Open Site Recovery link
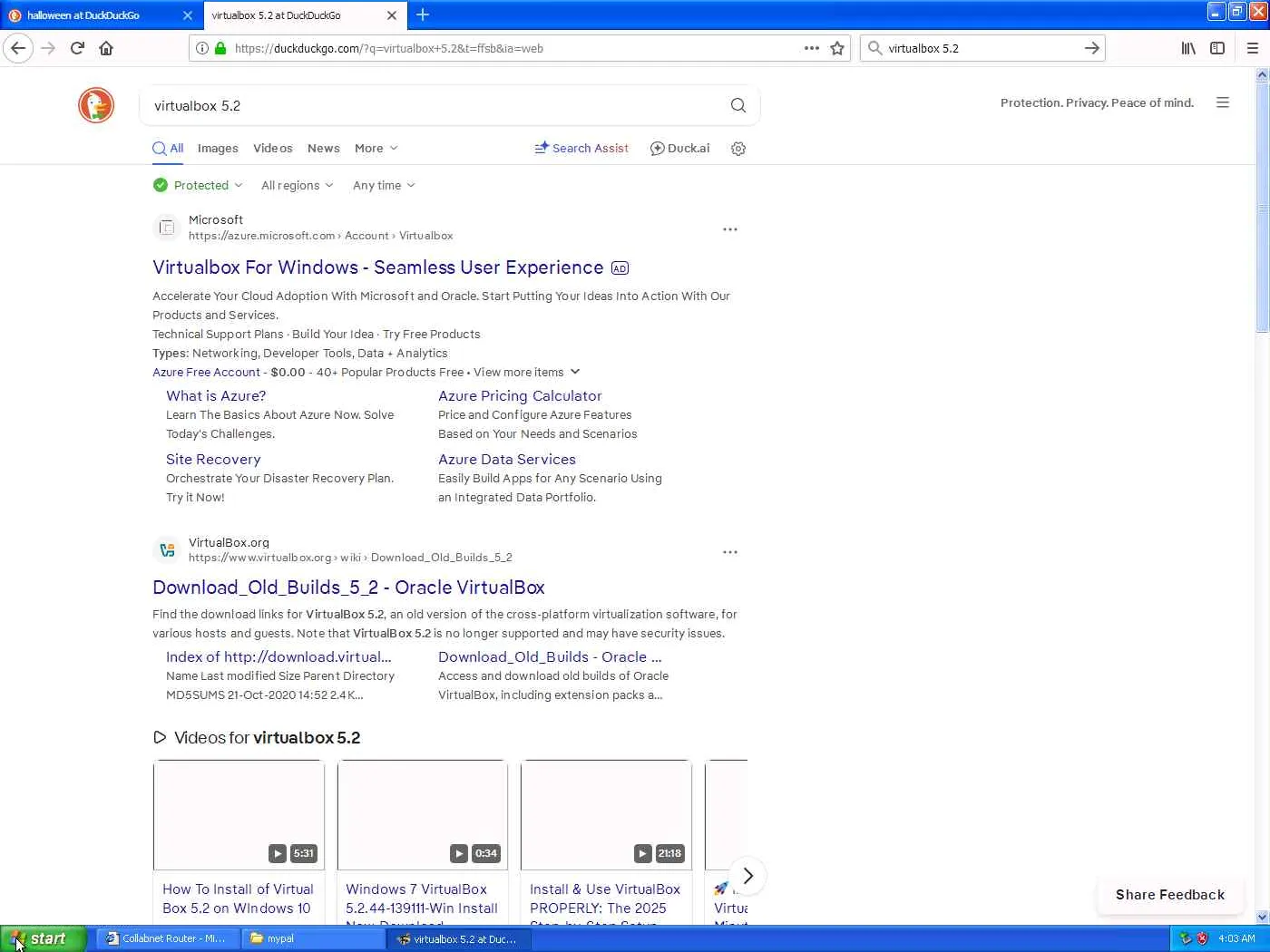Screen dimensions: 1270x952 213,460
